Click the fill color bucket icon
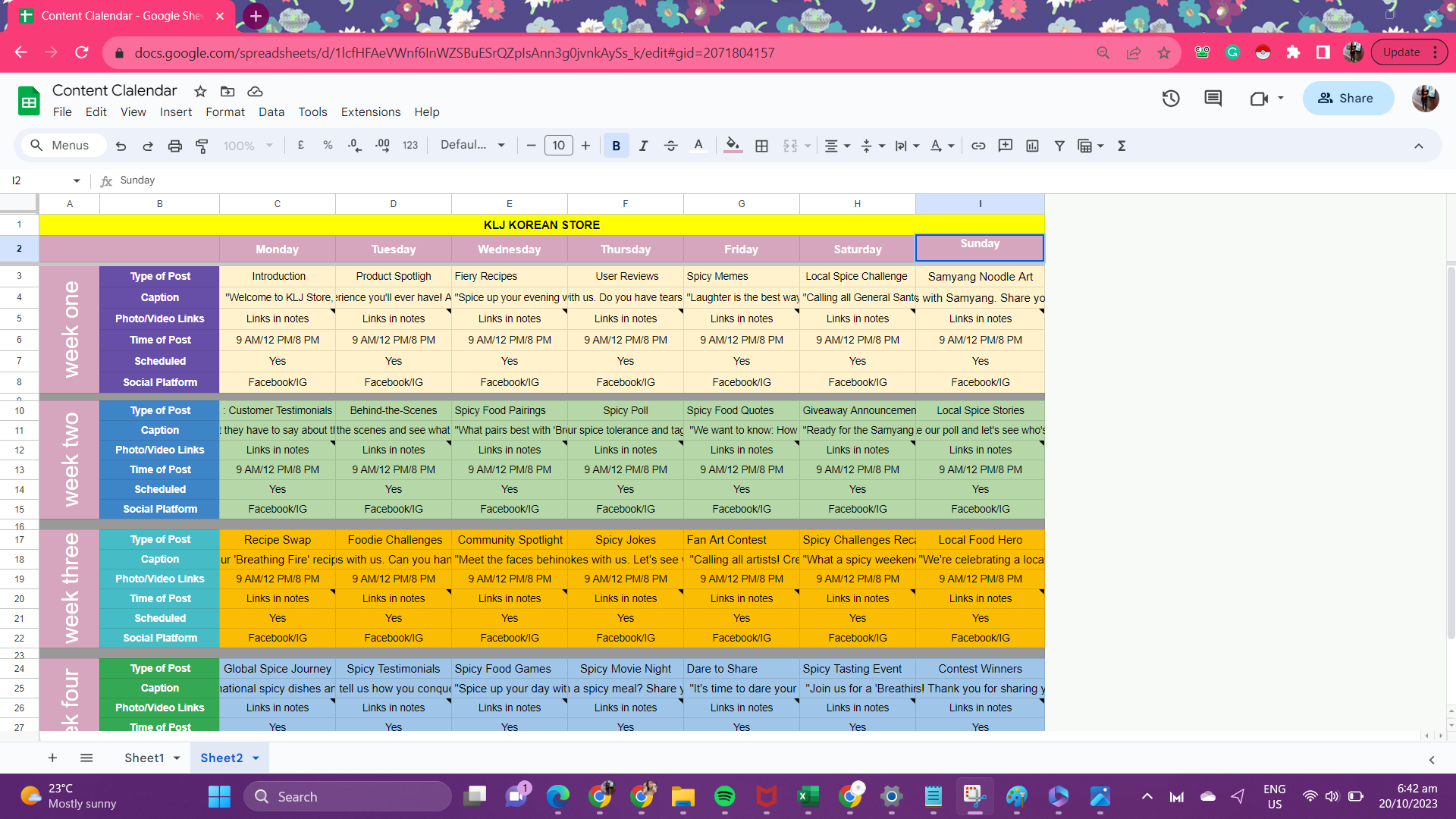1456x819 pixels. click(x=732, y=145)
